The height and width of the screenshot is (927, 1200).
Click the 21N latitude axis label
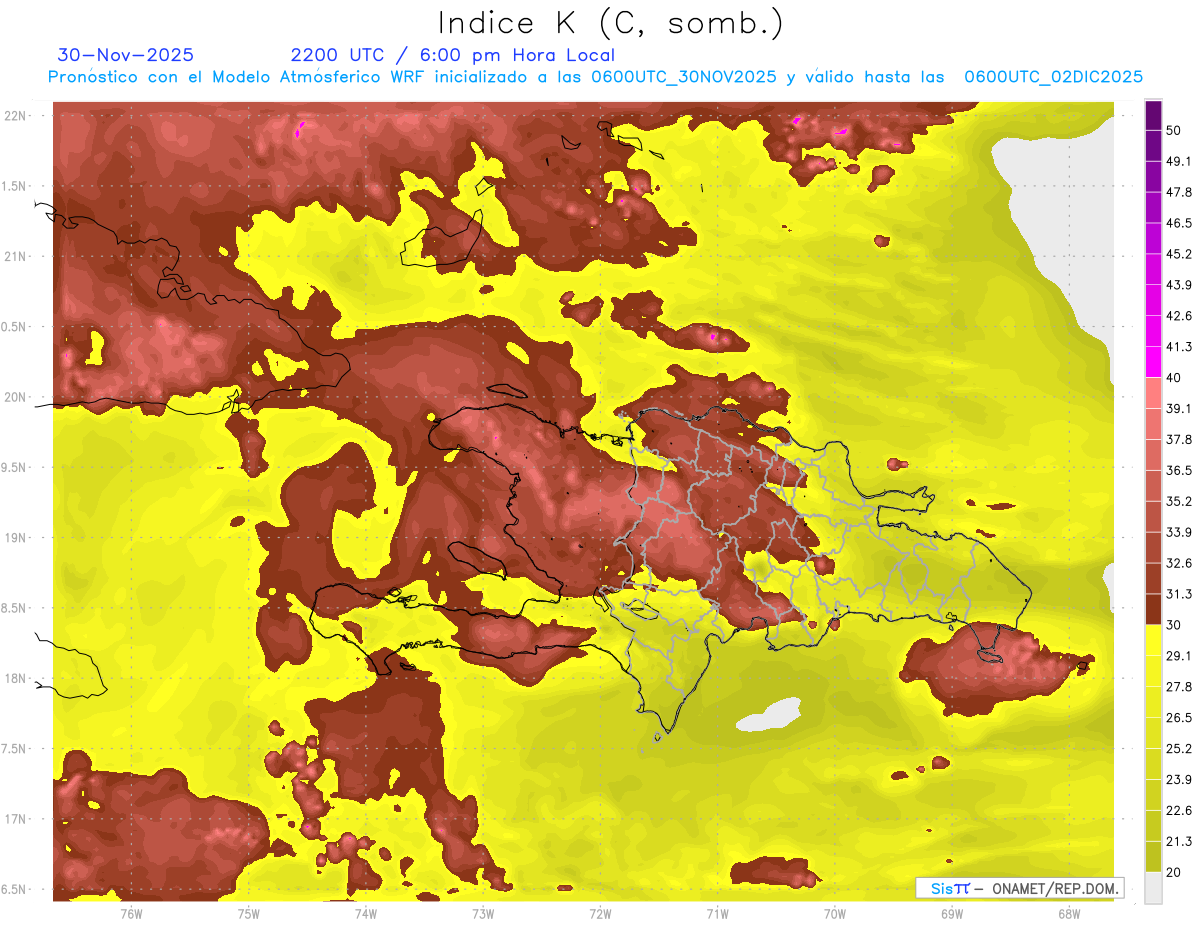coord(15,257)
